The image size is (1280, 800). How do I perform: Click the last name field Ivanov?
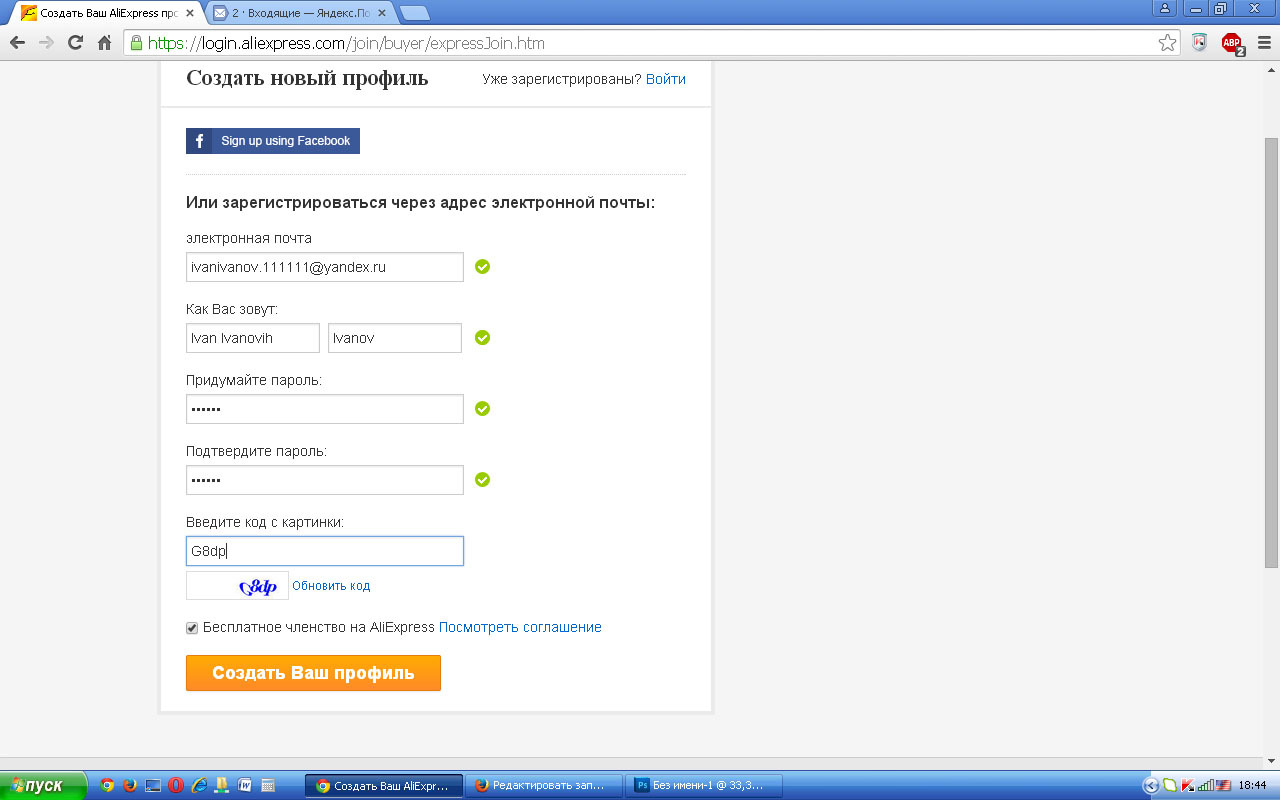click(x=395, y=338)
